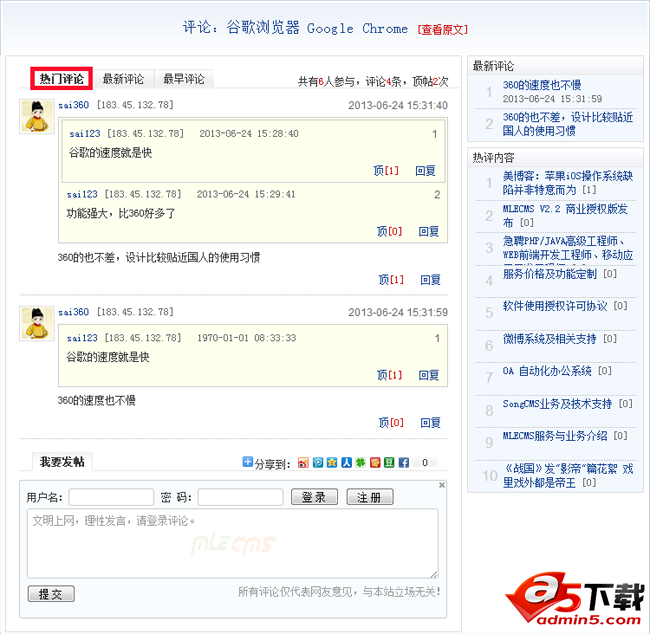This screenshot has height=634, width=650.
Task: Share via green clover Pengyou icon
Action: [x=361, y=463]
